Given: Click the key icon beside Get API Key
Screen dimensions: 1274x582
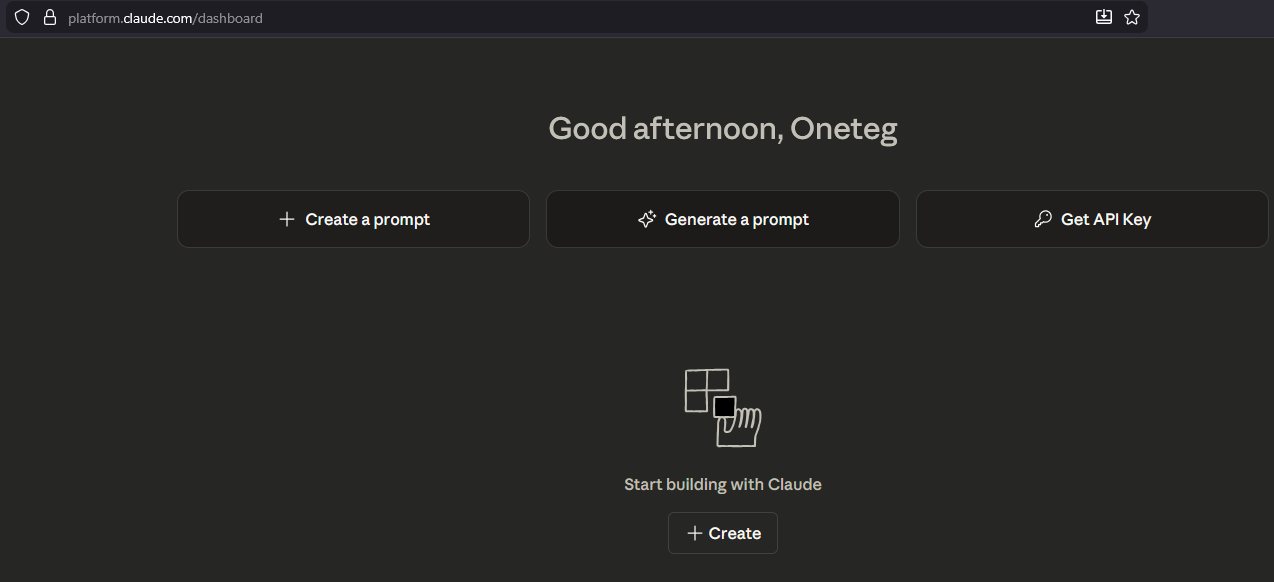Looking at the screenshot, I should pyautogui.click(x=1043, y=219).
